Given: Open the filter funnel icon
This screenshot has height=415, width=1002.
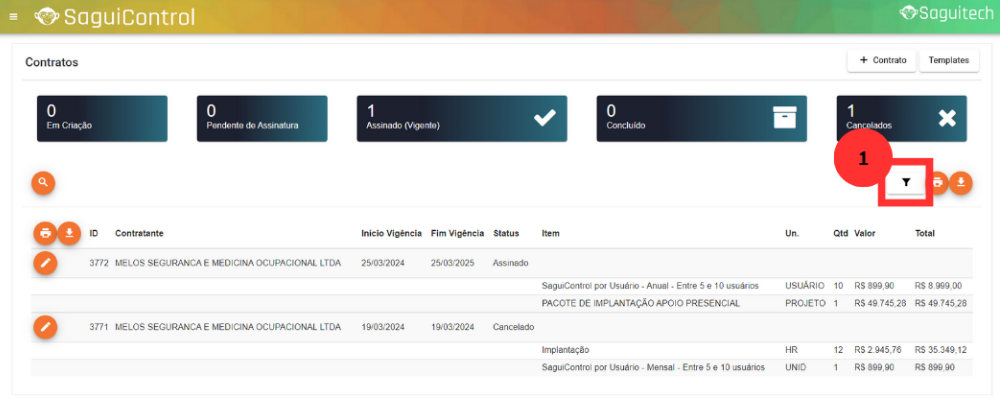Looking at the screenshot, I should [x=906, y=182].
